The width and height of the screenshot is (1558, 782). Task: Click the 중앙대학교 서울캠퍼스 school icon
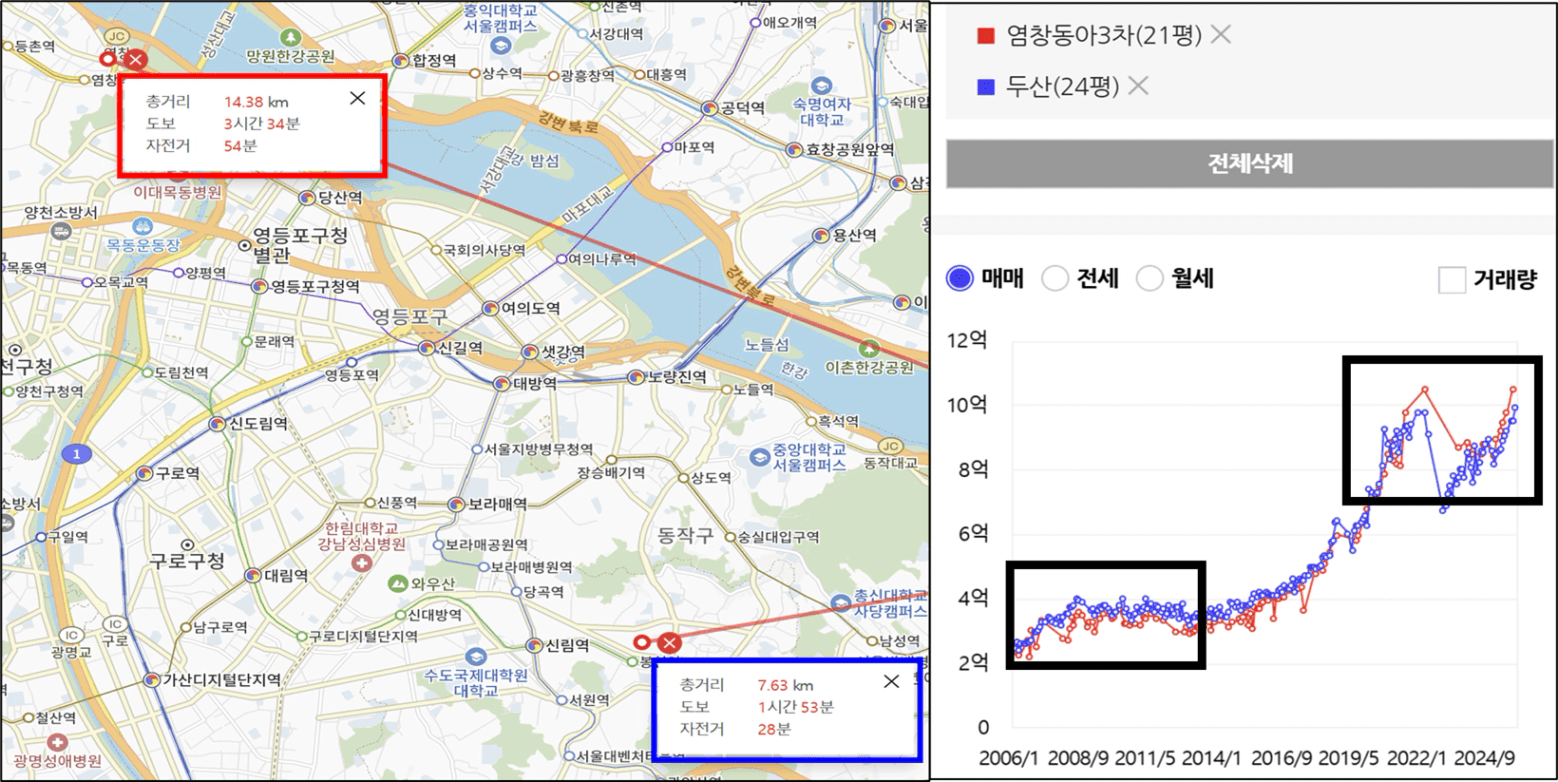coord(760,456)
